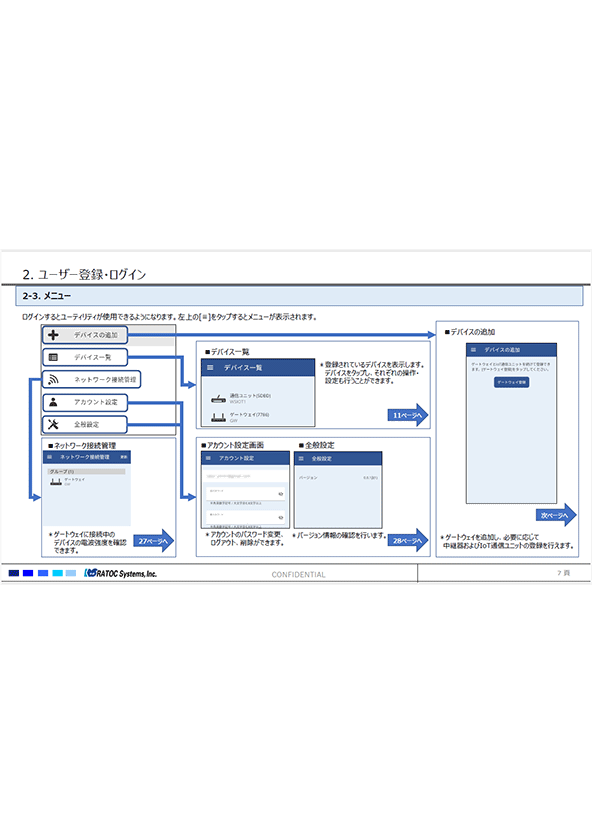Click the 次ページへ arrow
Viewport: 592px width, 835px height.
[556, 515]
